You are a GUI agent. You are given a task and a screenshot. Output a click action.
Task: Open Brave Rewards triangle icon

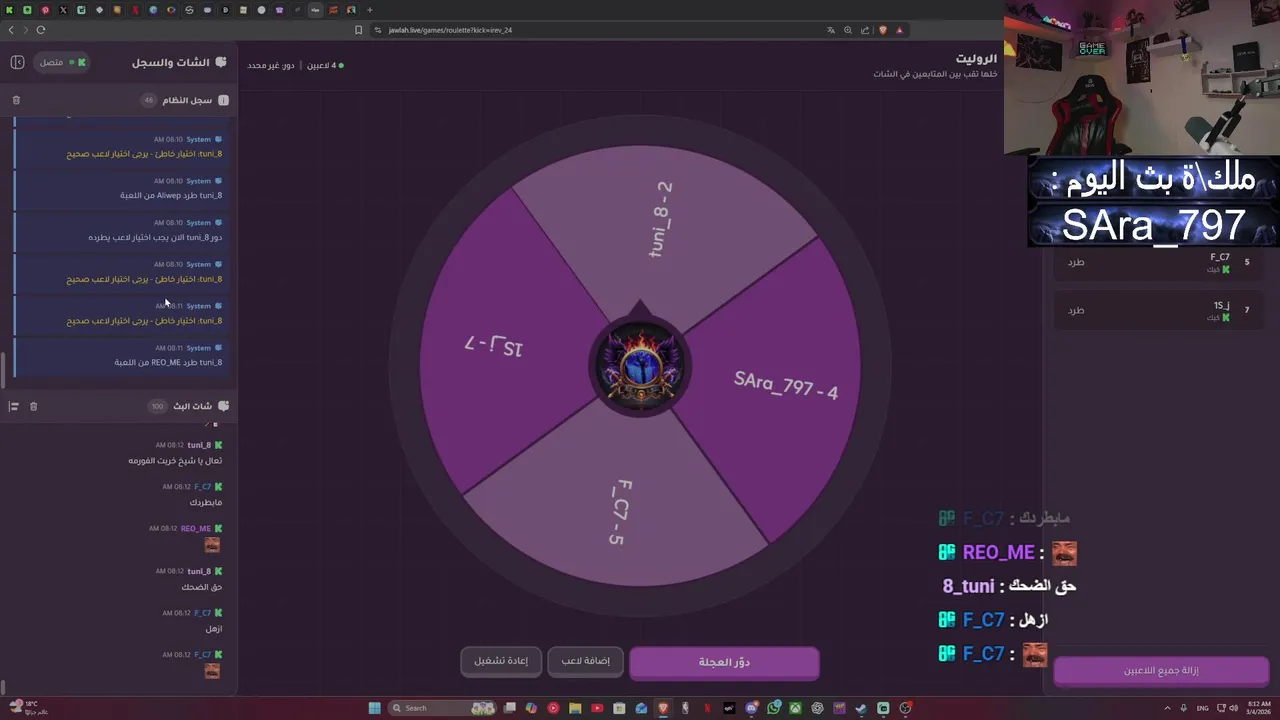(899, 30)
